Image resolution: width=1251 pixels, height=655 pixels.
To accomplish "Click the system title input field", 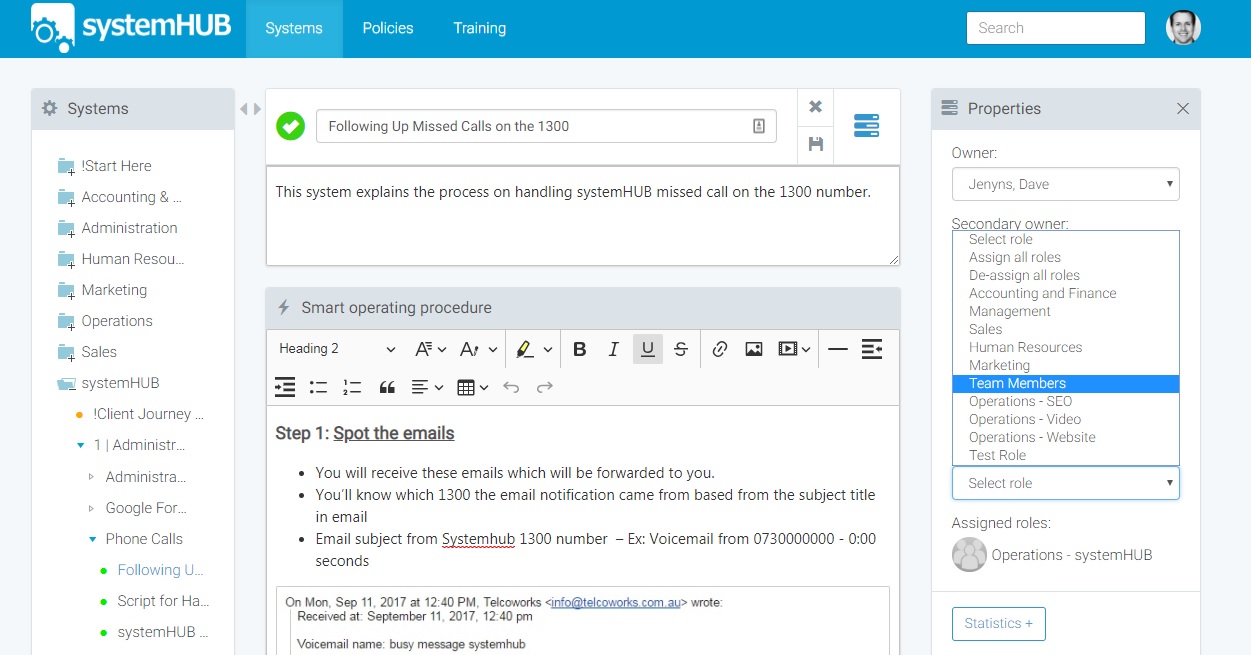I will click(546, 126).
